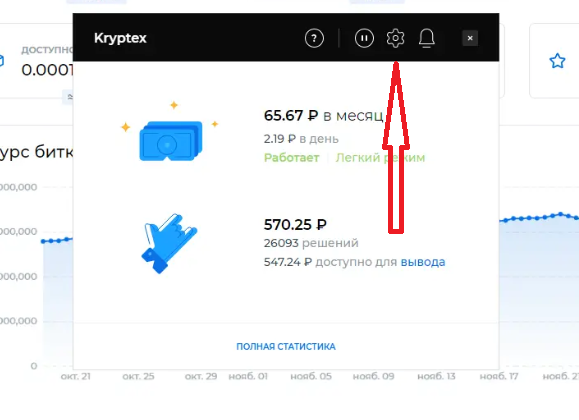Open Kryptex settings gear icon
Screen dimensions: 579x420
395,38
